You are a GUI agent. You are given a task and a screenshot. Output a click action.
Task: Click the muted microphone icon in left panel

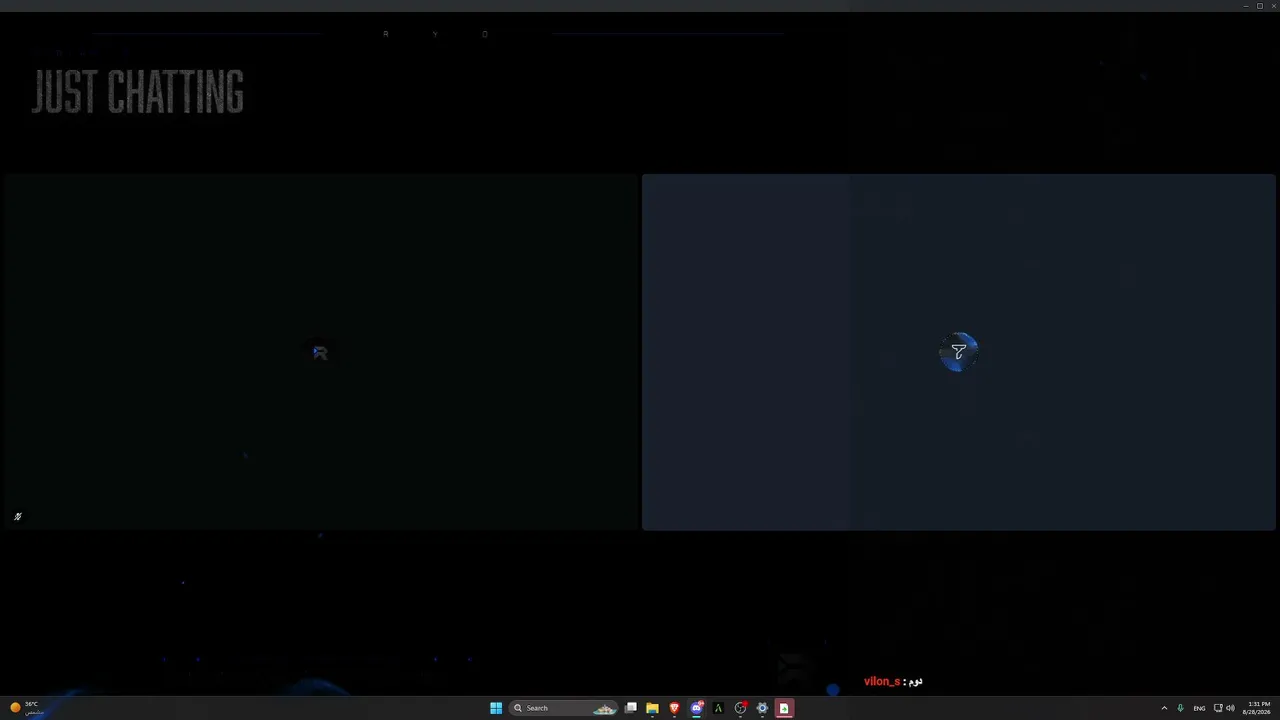coord(17,517)
